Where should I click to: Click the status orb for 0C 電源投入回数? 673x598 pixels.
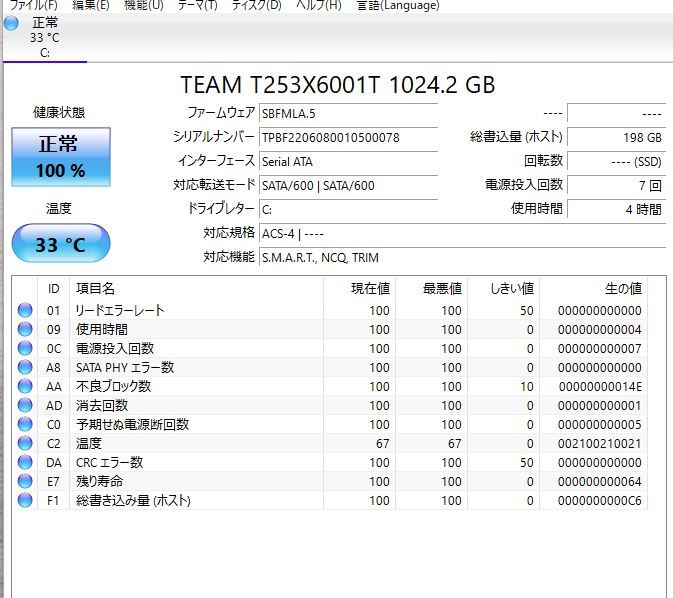pyautogui.click(x=25, y=348)
